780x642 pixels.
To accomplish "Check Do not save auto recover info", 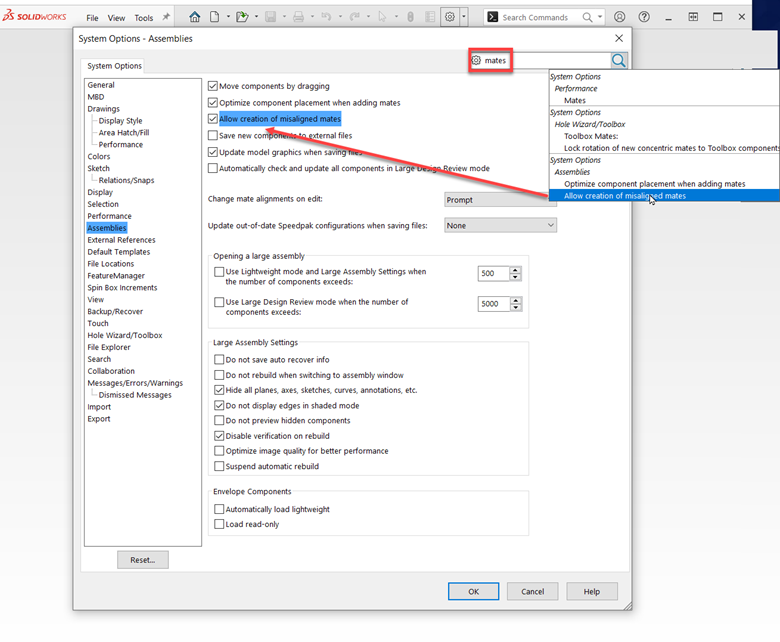I will [x=219, y=360].
